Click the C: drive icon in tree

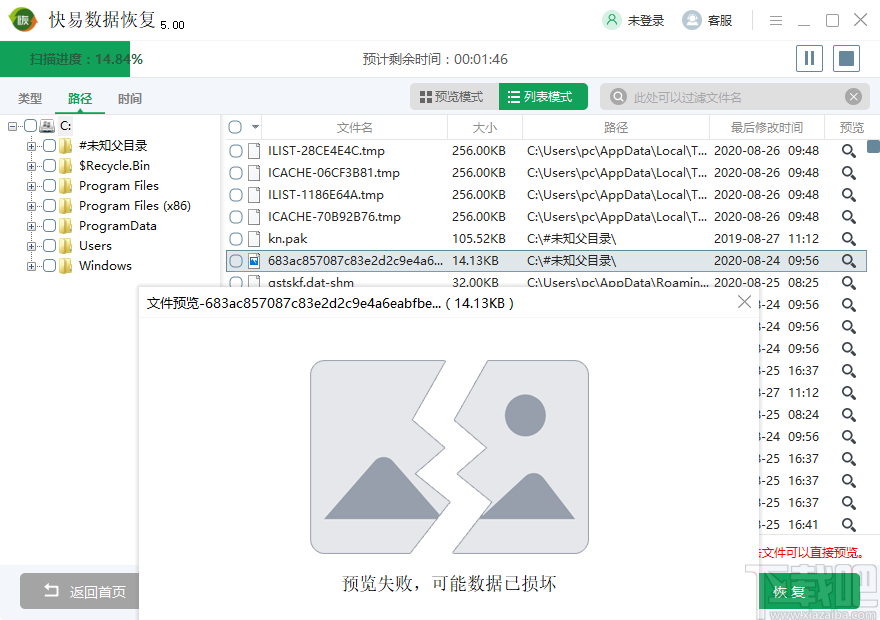47,126
